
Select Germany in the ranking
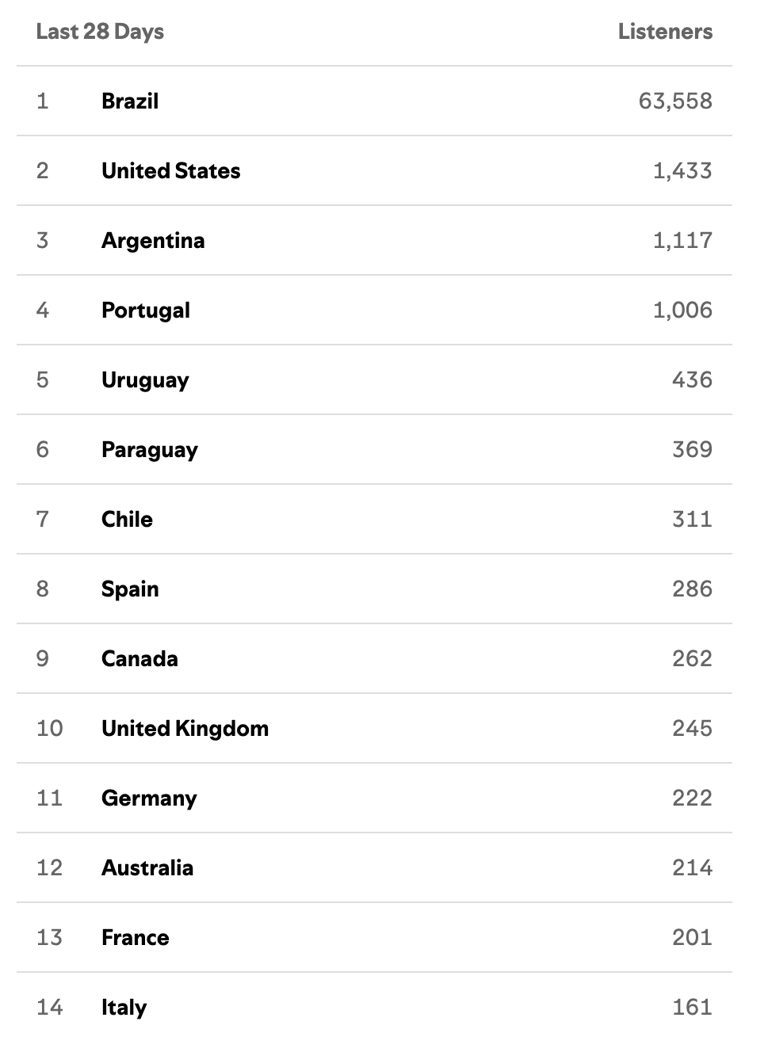click(x=149, y=798)
